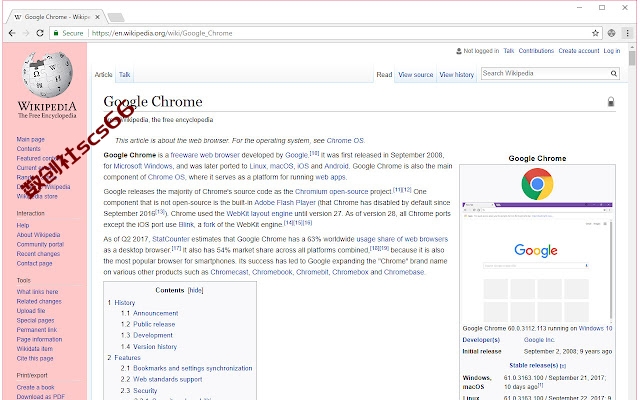Jump to 2.3 Security section
The height and width of the screenshot is (400, 640).
pyautogui.click(x=145, y=391)
